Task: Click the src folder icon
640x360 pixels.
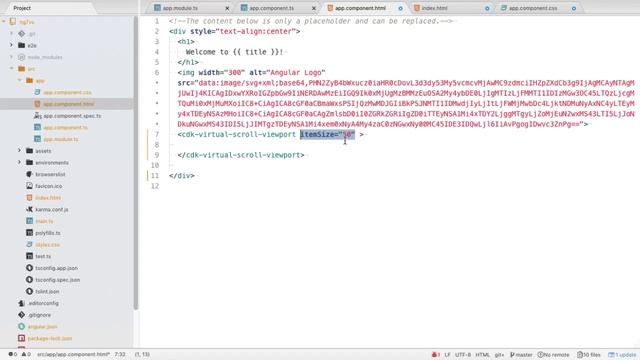Action: (x=22, y=69)
